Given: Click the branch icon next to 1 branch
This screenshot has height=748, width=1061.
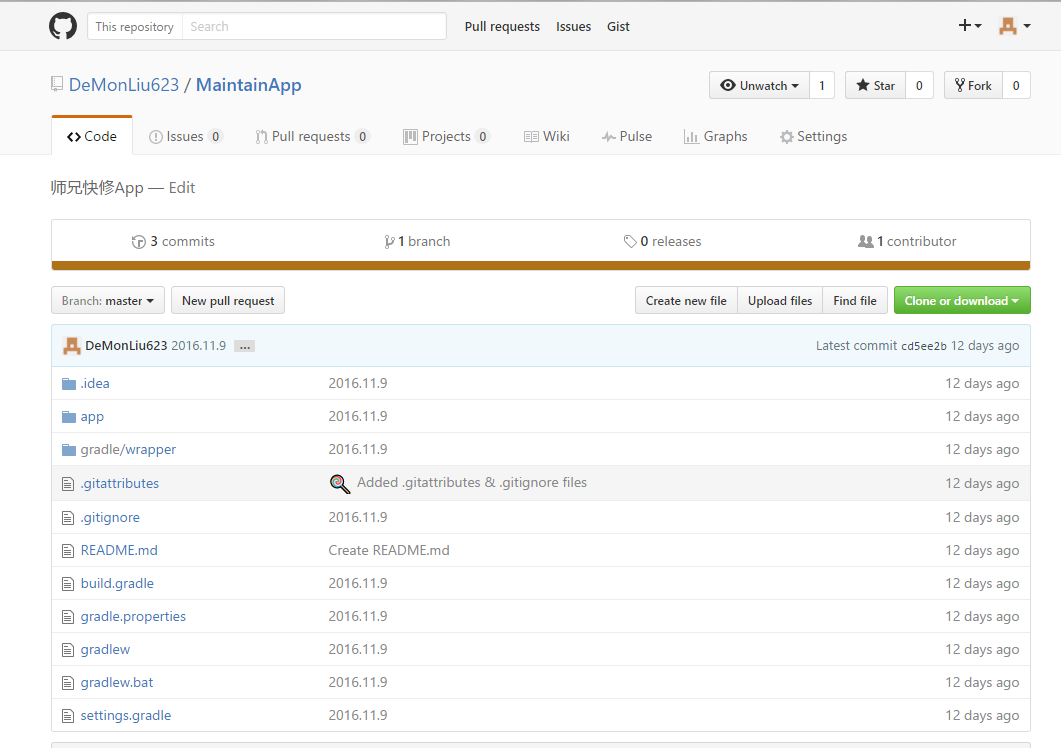Looking at the screenshot, I should click(x=389, y=242).
